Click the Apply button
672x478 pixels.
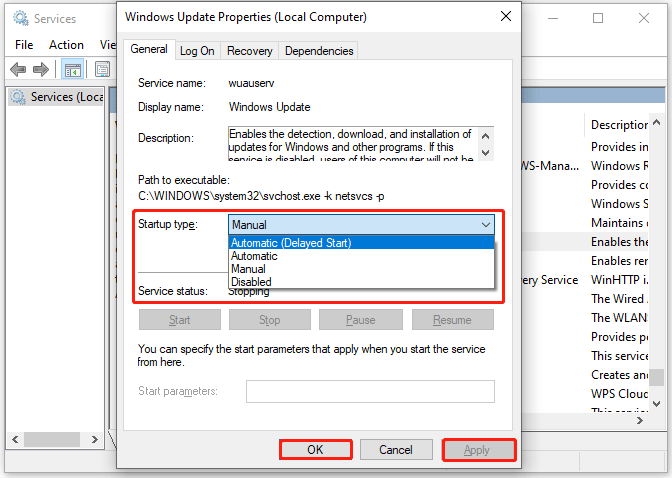tap(477, 450)
